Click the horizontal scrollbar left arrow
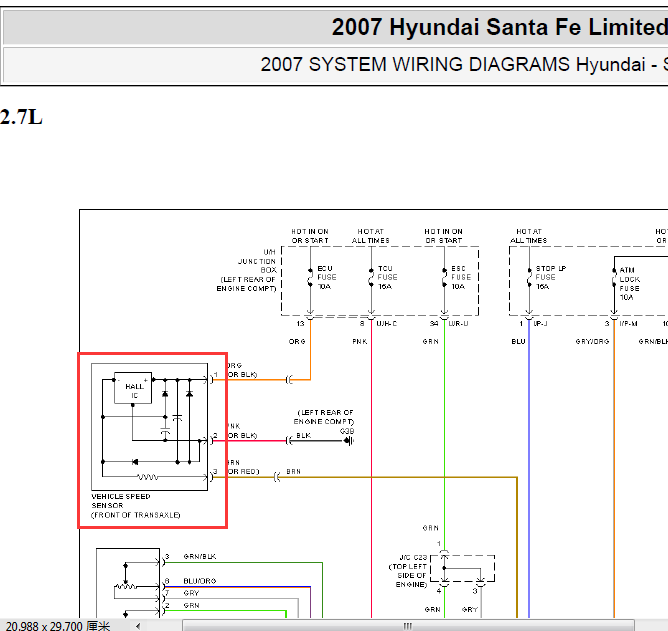668x631 pixels. pyautogui.click(x=138, y=626)
